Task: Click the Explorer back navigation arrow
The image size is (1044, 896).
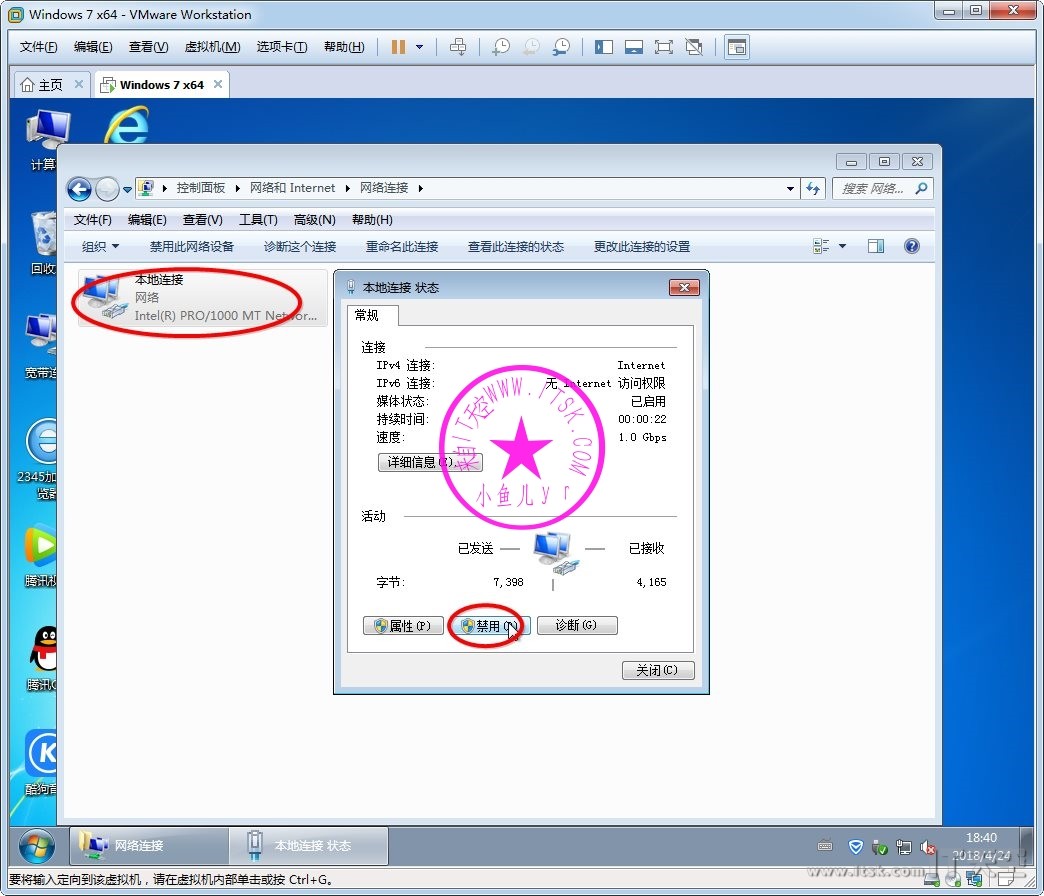Action: [x=79, y=189]
